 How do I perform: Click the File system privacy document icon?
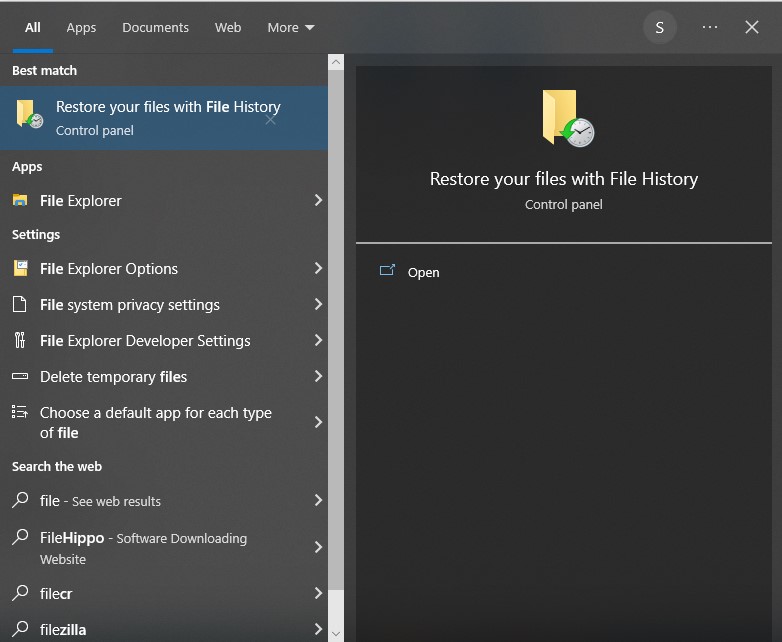tap(19, 304)
